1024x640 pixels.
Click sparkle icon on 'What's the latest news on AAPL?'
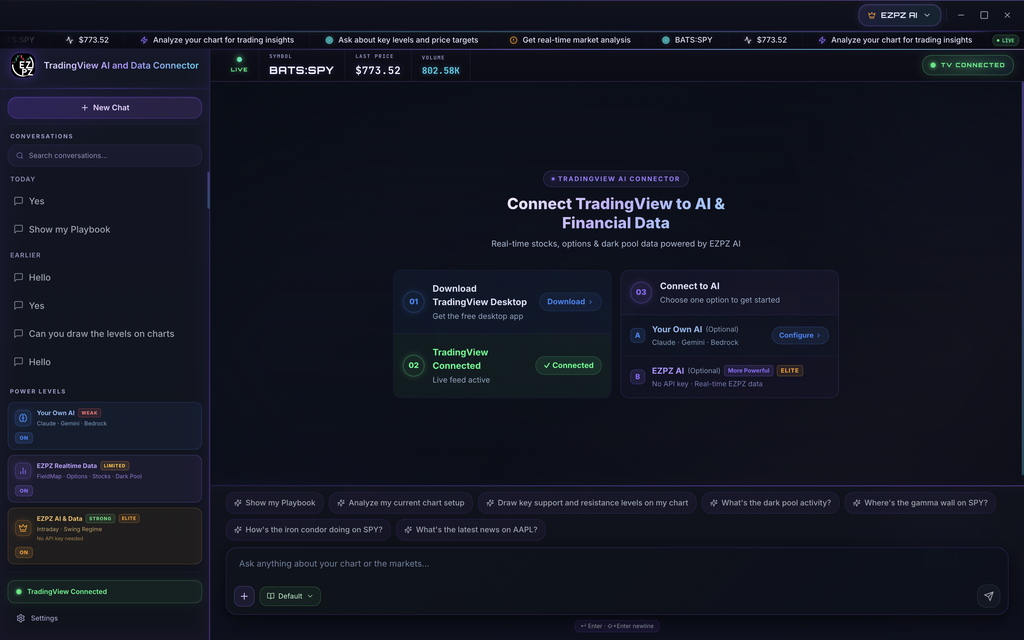(x=408, y=530)
